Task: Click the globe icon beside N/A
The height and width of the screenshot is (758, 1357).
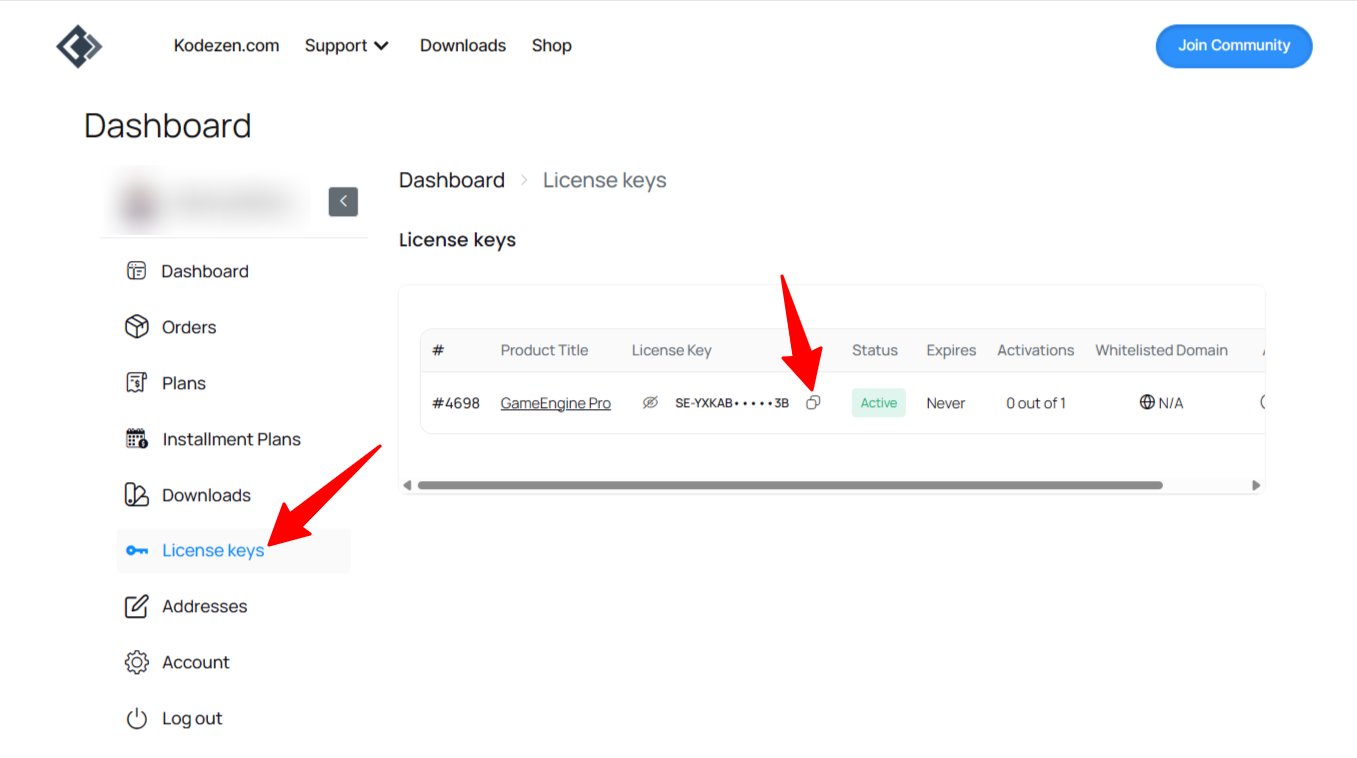Action: pyautogui.click(x=1147, y=402)
